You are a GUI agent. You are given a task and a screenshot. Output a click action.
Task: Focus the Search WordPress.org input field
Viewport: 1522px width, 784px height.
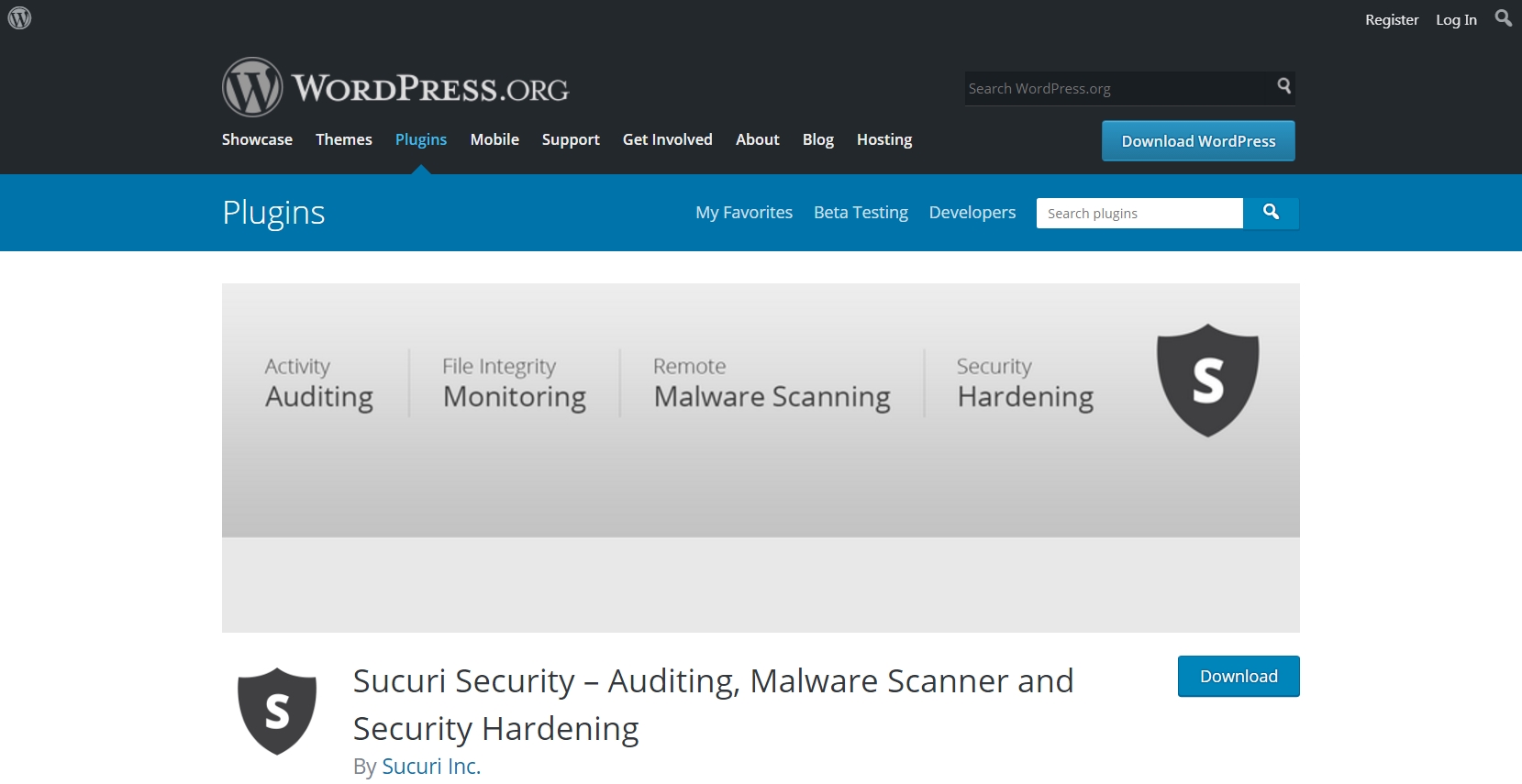tap(1117, 89)
